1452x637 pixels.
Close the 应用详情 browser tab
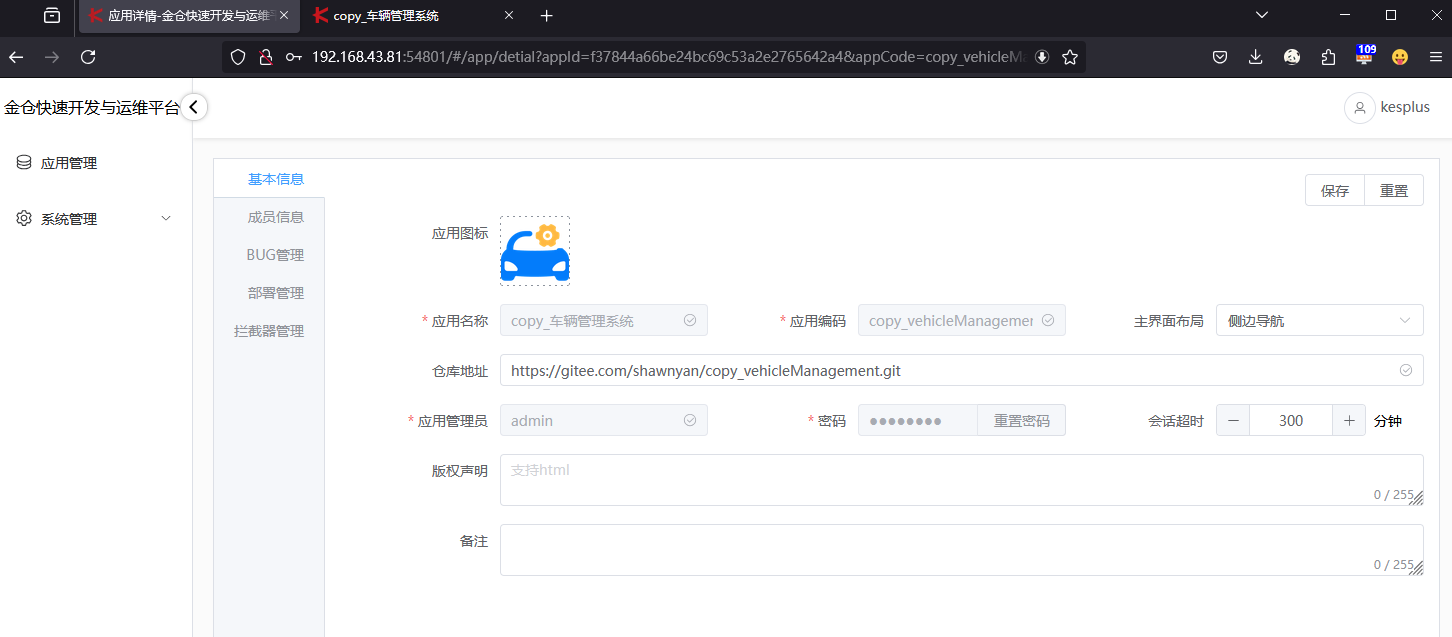click(283, 16)
